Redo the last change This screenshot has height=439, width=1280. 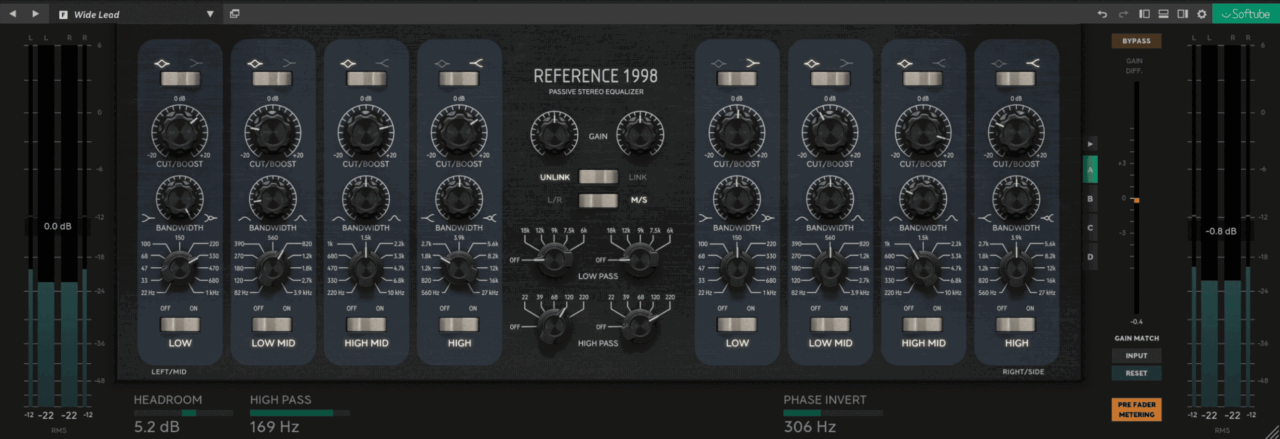pyautogui.click(x=1123, y=14)
